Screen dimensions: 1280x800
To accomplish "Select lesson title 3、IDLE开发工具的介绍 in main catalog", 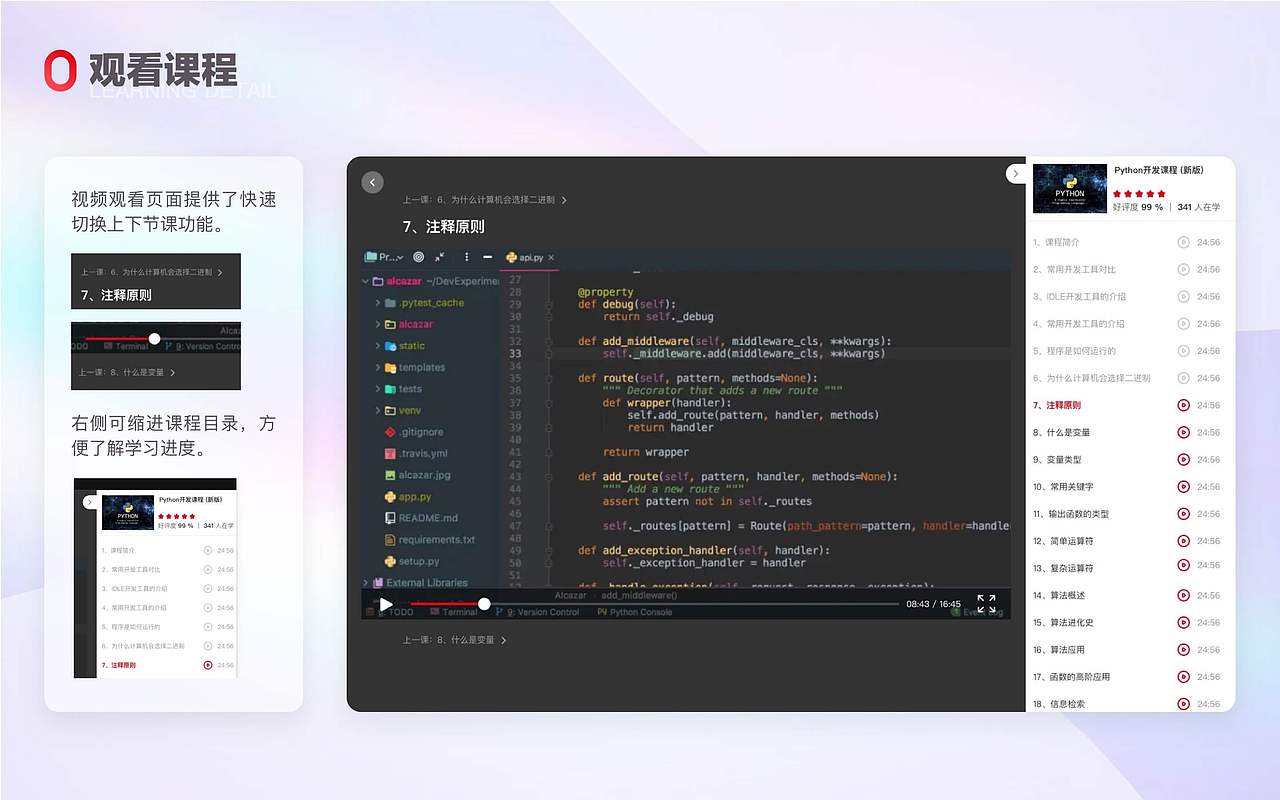I will (1079, 296).
